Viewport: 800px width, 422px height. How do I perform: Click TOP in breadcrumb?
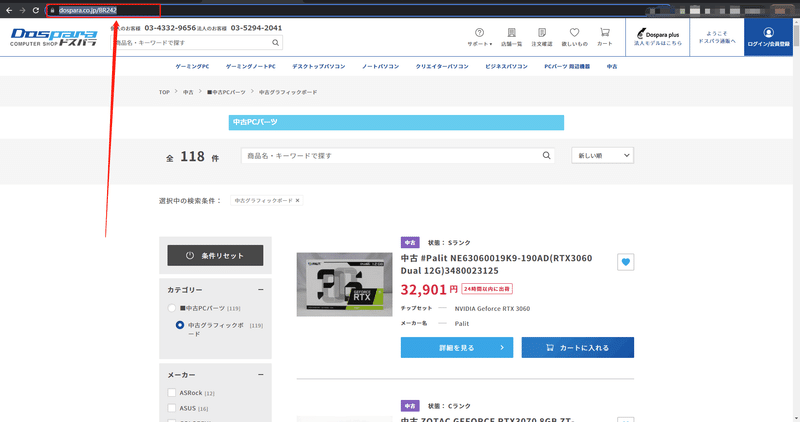click(x=164, y=92)
